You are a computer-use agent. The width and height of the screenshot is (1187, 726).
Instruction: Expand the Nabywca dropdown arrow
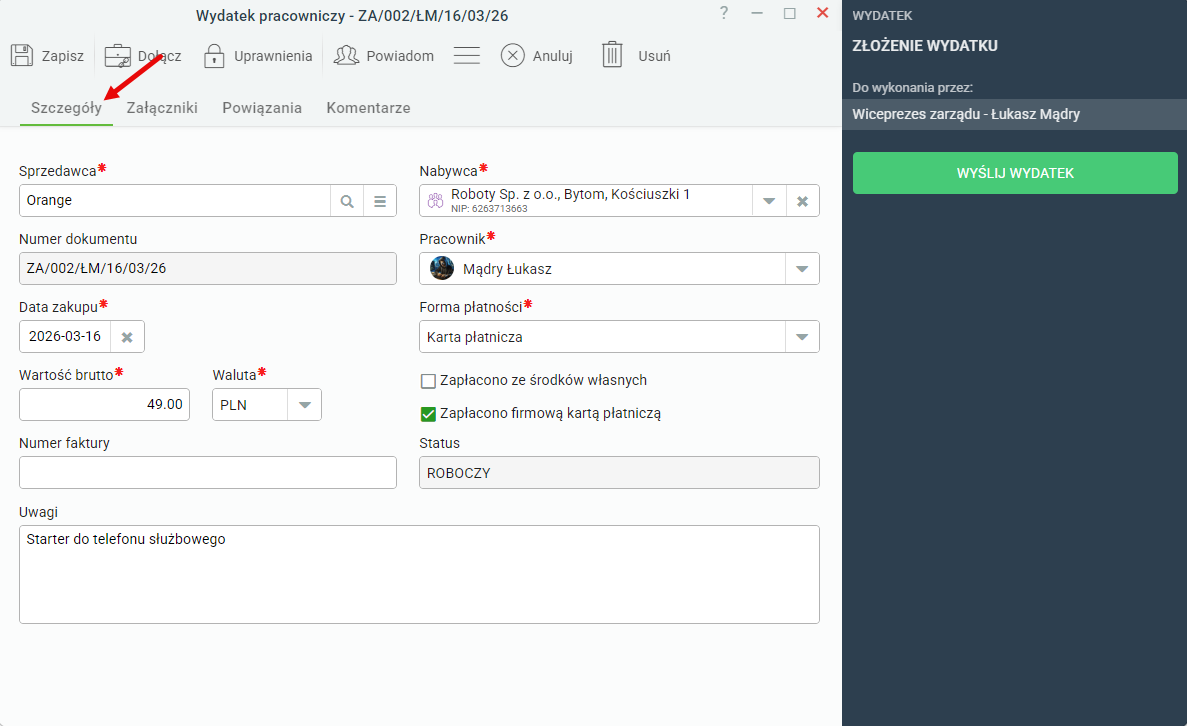(x=769, y=201)
